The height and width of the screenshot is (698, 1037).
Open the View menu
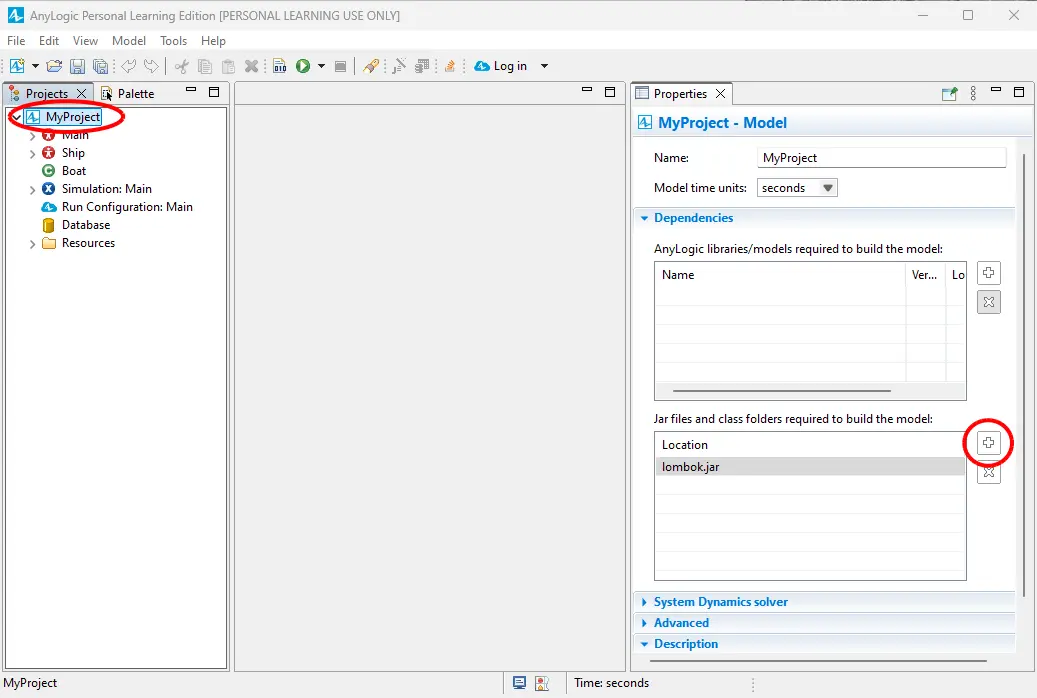coord(85,40)
